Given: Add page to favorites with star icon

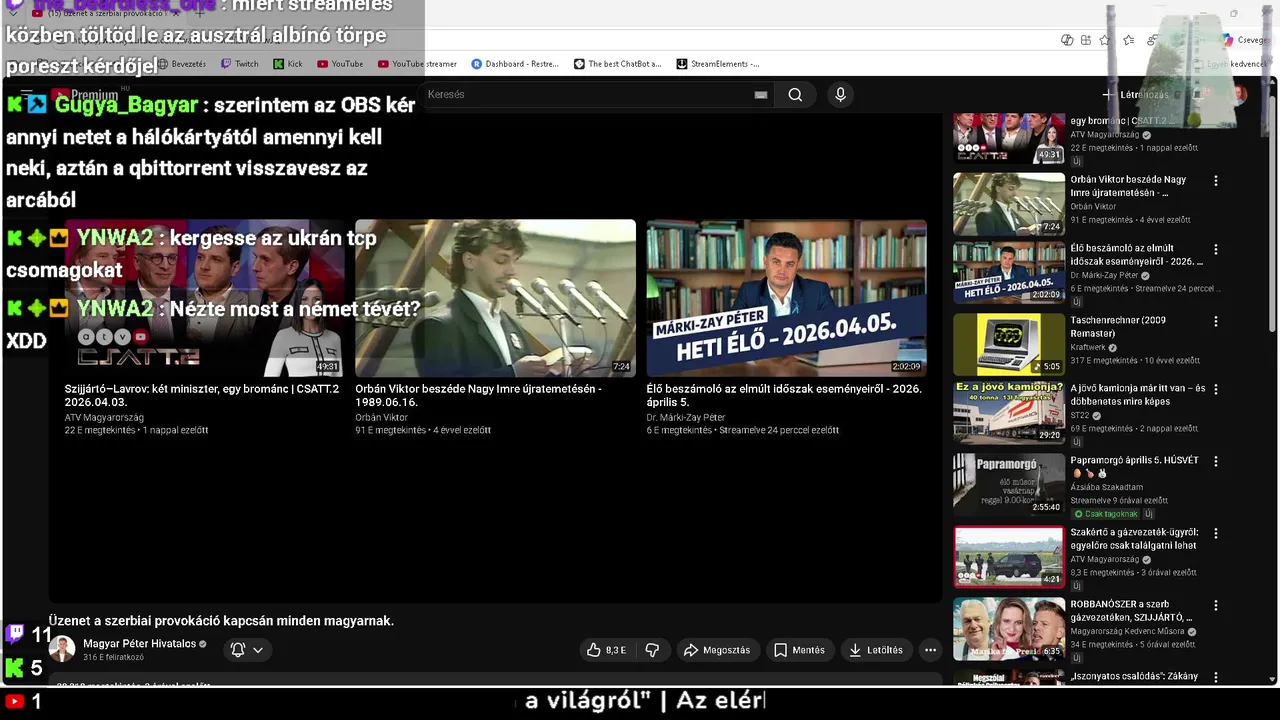Looking at the screenshot, I should pyautogui.click(x=1105, y=40).
